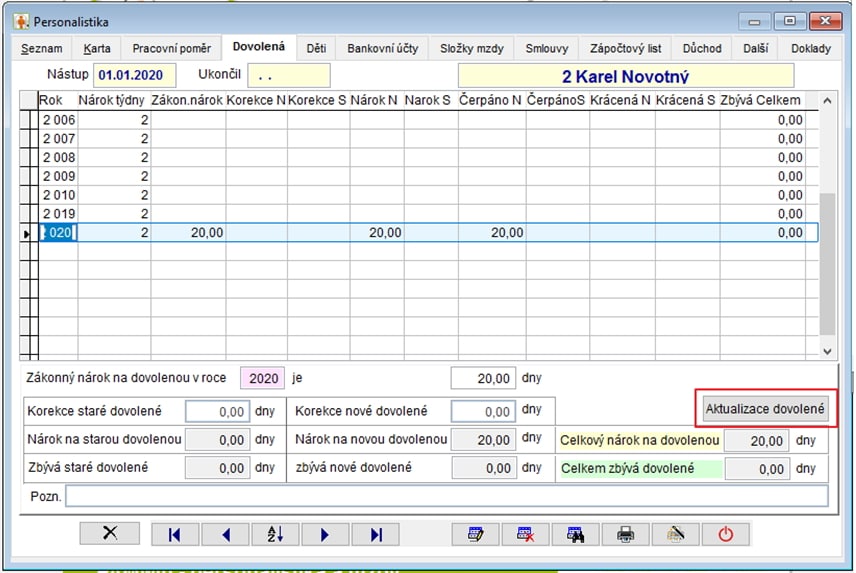Image resolution: width=856 pixels, height=573 pixels.
Task: Go to the next record
Action: coord(325,534)
